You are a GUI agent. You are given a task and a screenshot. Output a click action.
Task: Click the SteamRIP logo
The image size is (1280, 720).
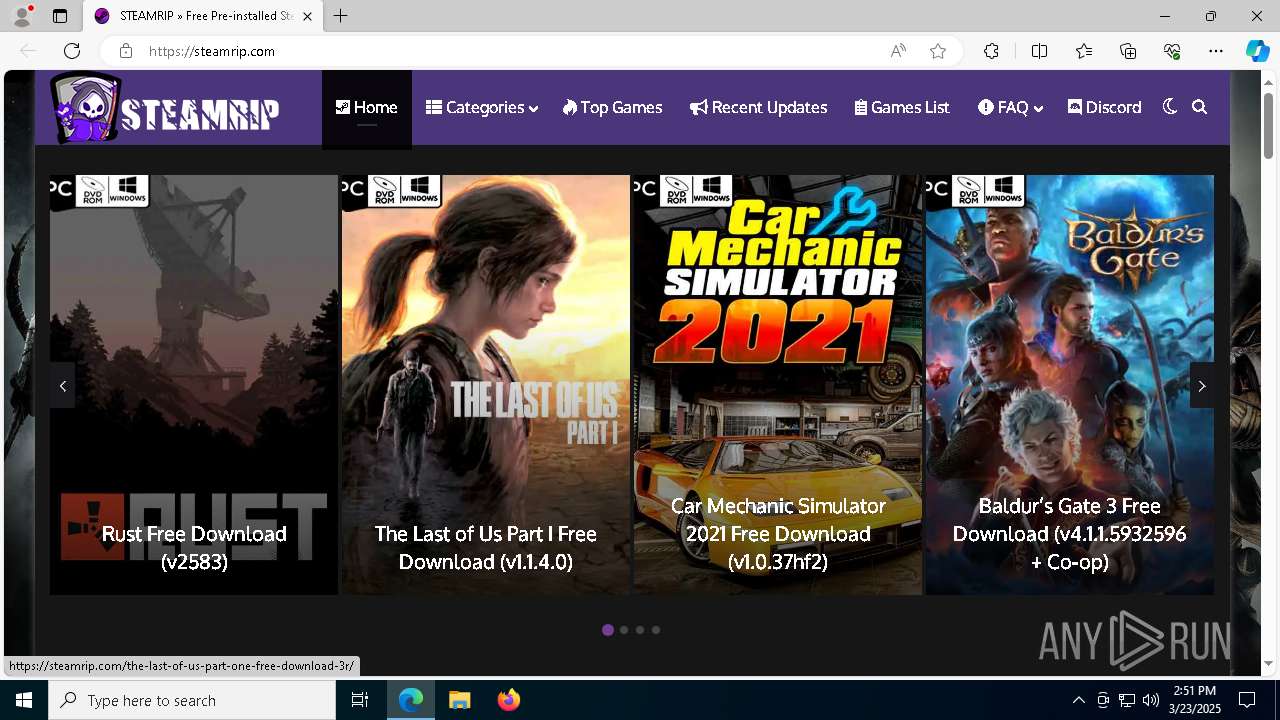tap(165, 107)
